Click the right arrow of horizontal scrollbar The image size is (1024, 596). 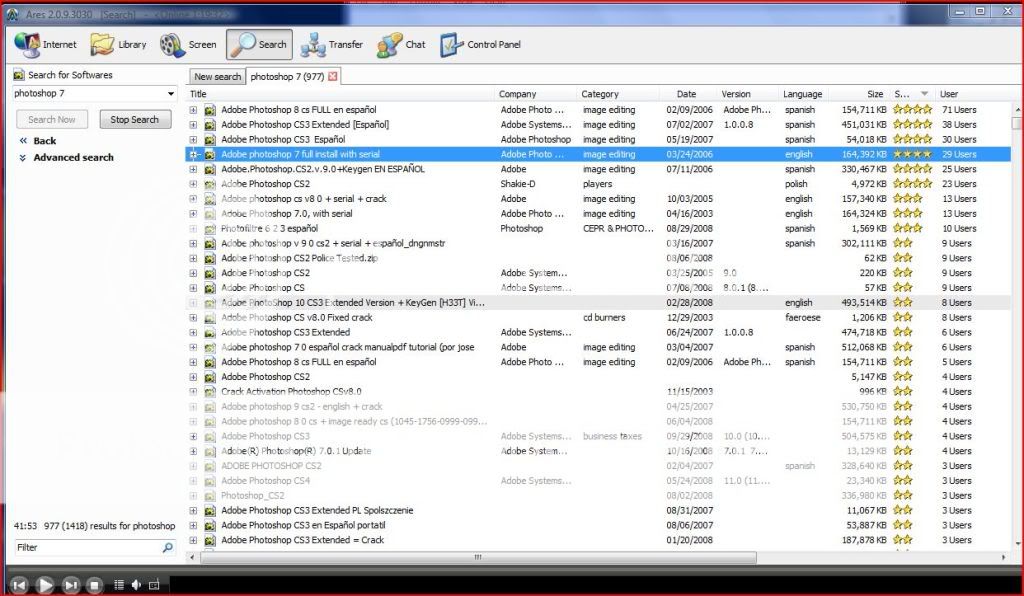click(x=1003, y=557)
